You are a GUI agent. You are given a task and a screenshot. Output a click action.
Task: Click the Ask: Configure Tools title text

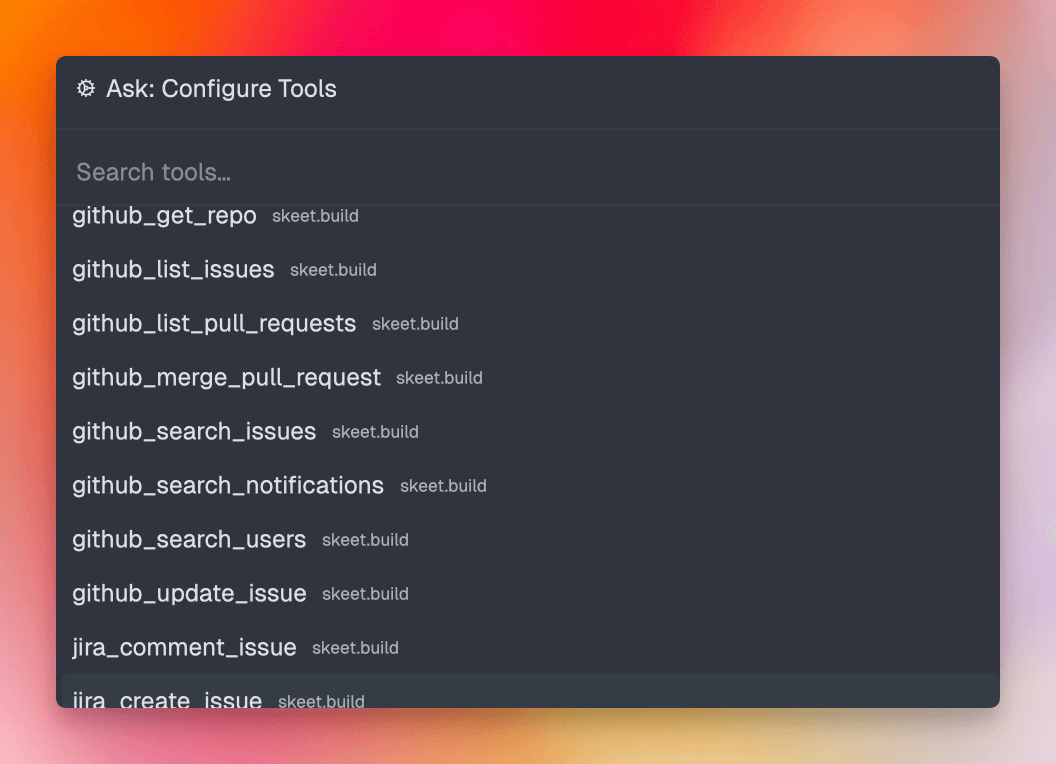(x=222, y=89)
